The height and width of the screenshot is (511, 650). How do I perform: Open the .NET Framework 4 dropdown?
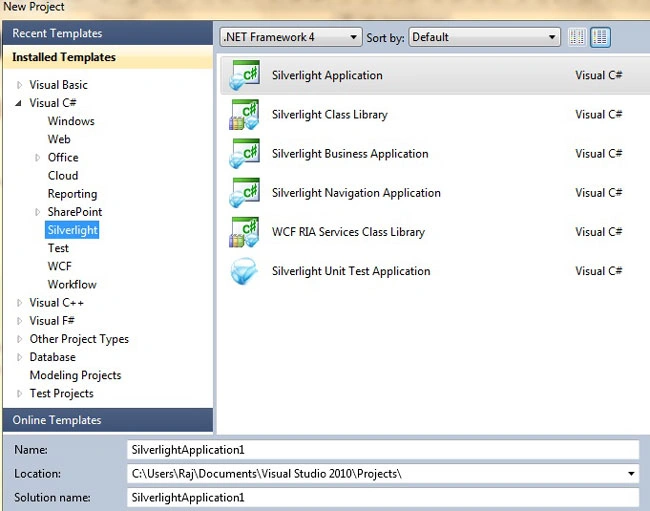point(291,37)
